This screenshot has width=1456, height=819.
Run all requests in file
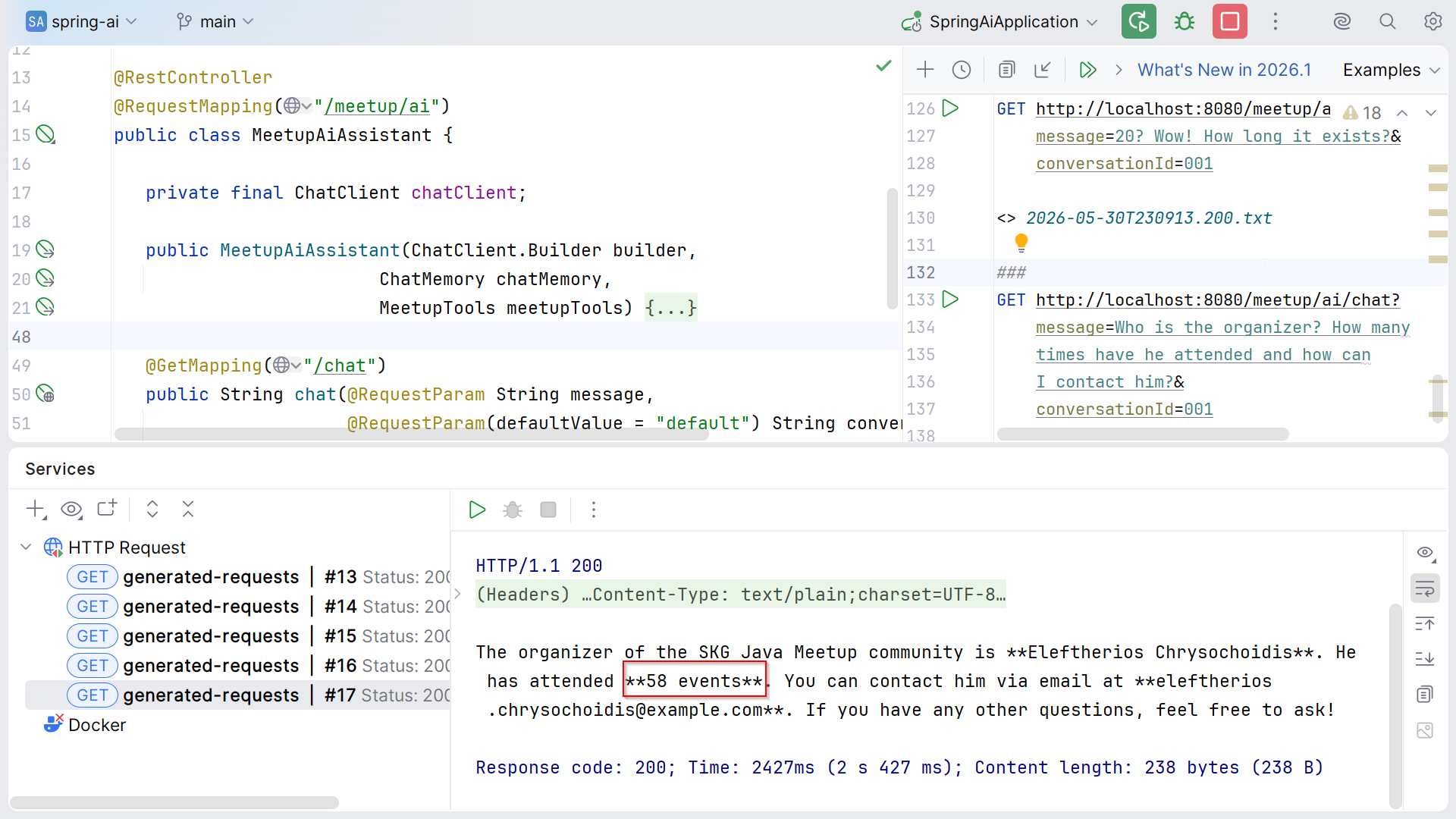click(x=1088, y=70)
